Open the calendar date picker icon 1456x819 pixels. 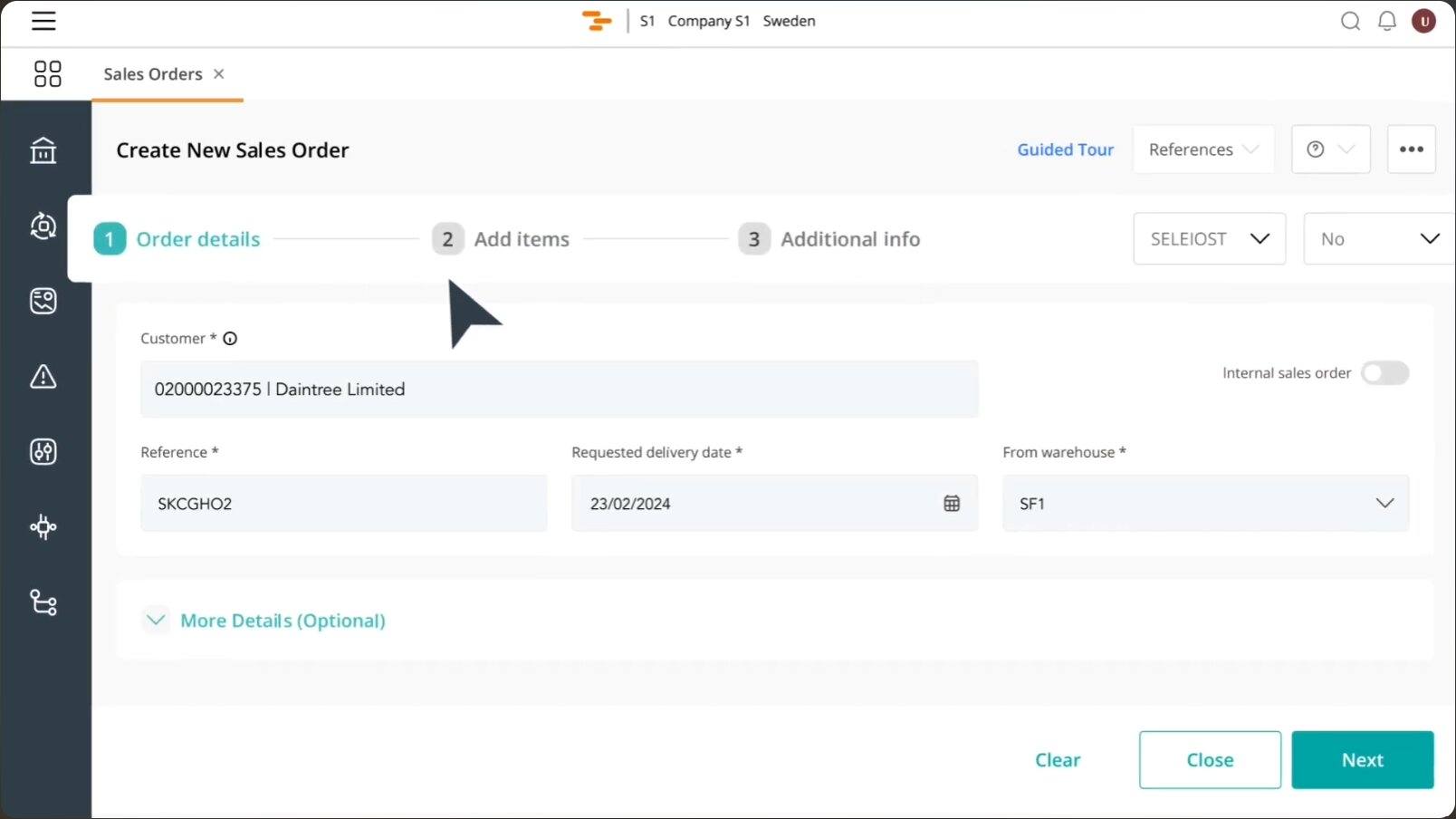[x=952, y=504]
